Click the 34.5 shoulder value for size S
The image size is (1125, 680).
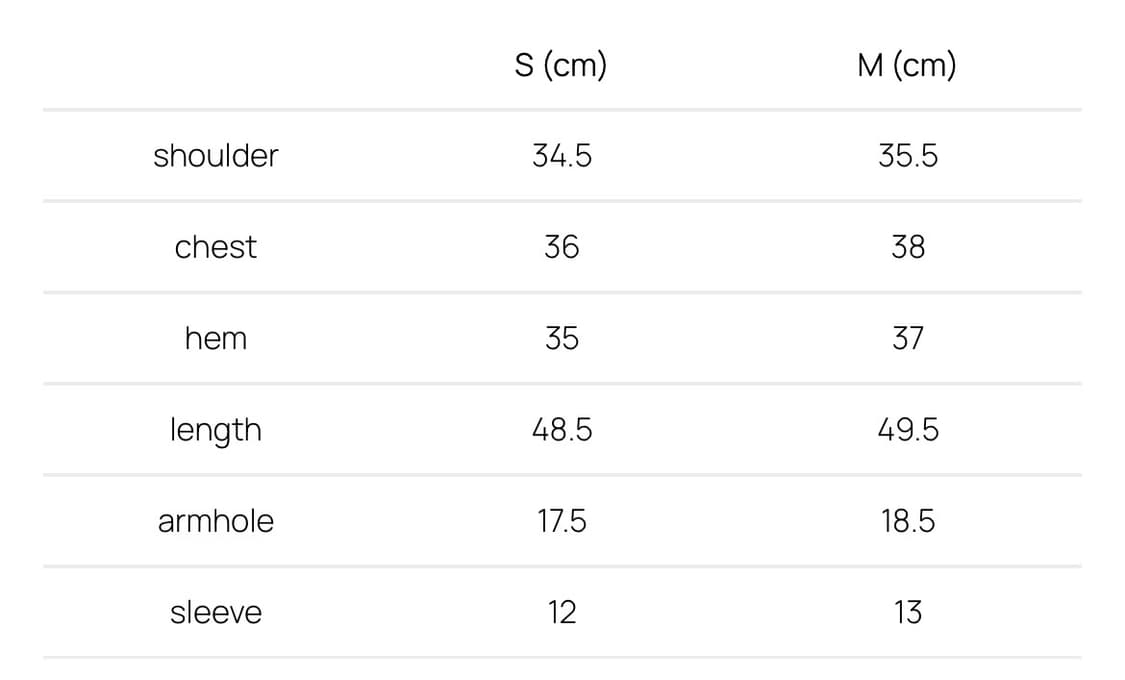[x=562, y=156]
